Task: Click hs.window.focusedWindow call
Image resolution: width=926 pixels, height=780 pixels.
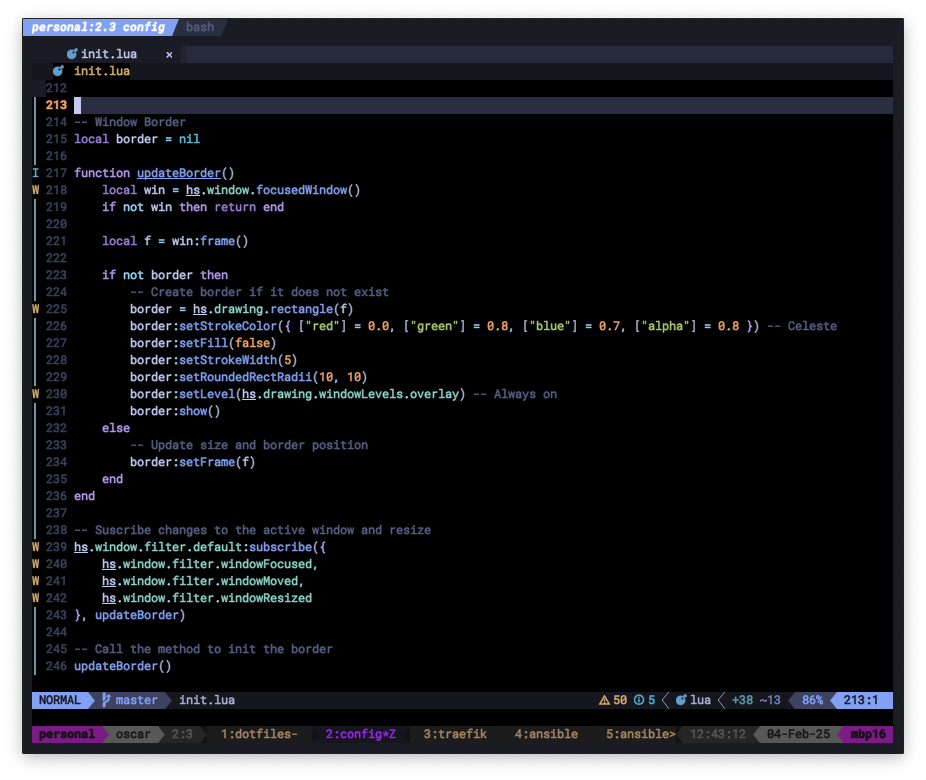Action: (x=273, y=190)
